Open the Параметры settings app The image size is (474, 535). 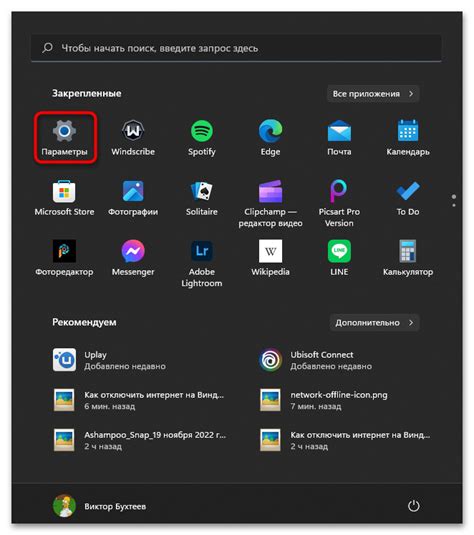tap(64, 138)
